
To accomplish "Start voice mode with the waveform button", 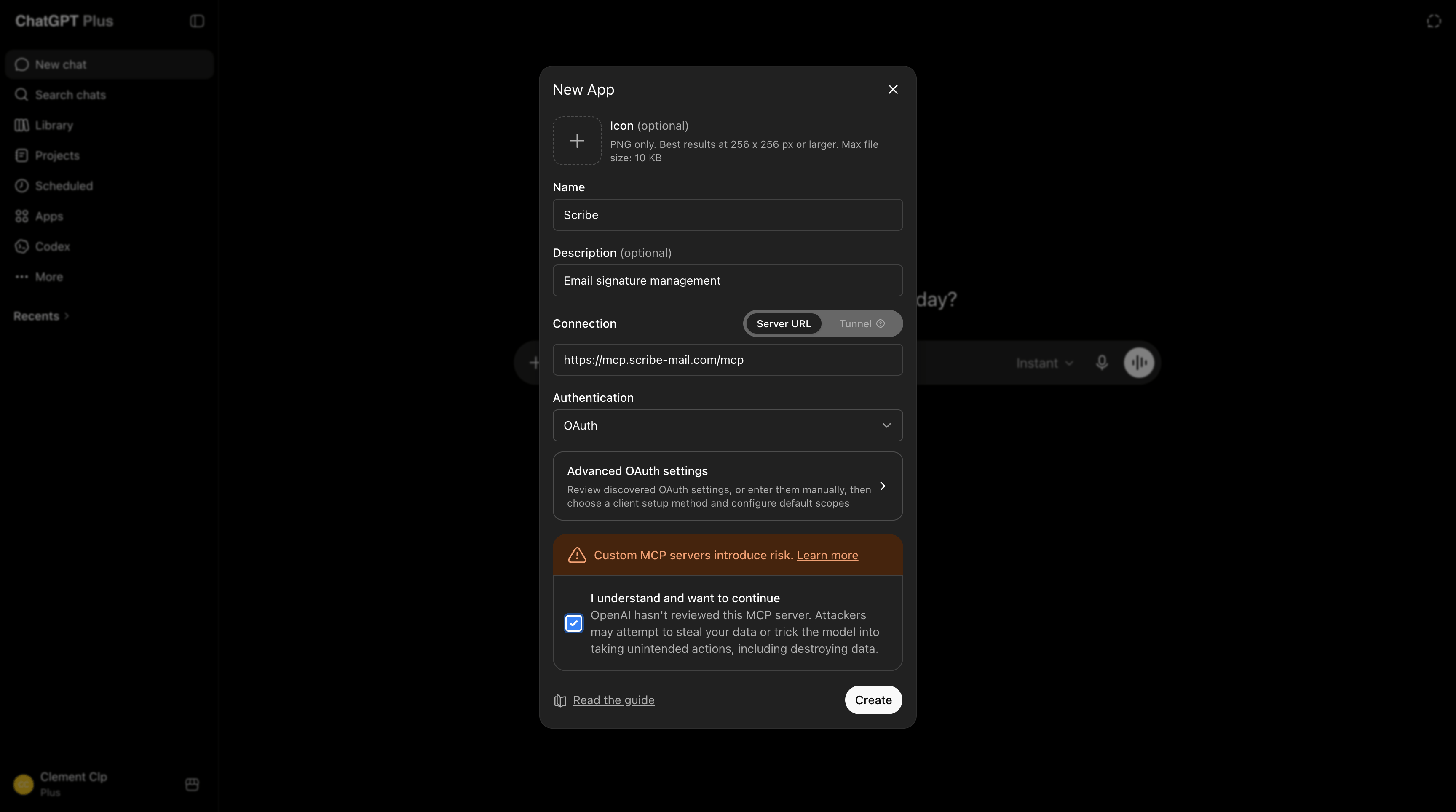I will point(1139,363).
